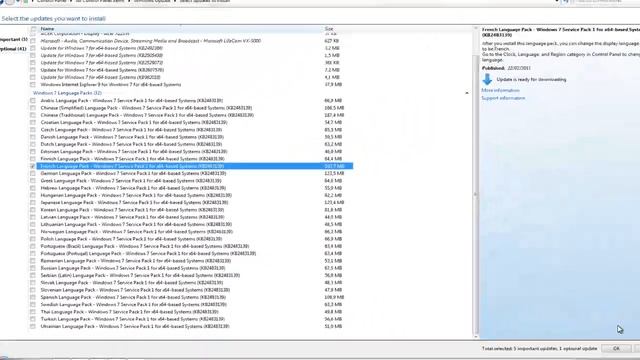Click the 'Select the updates you want to install' heading

tap(53, 19)
